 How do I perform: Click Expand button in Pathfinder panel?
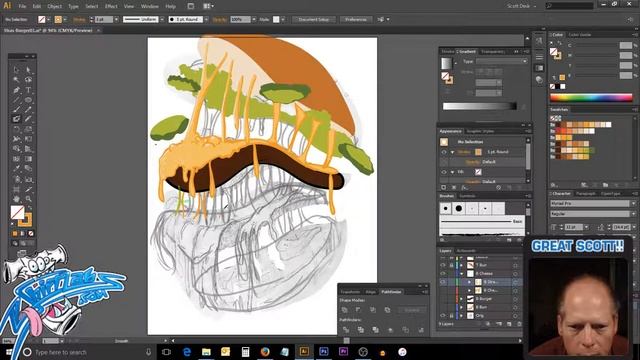click(411, 310)
